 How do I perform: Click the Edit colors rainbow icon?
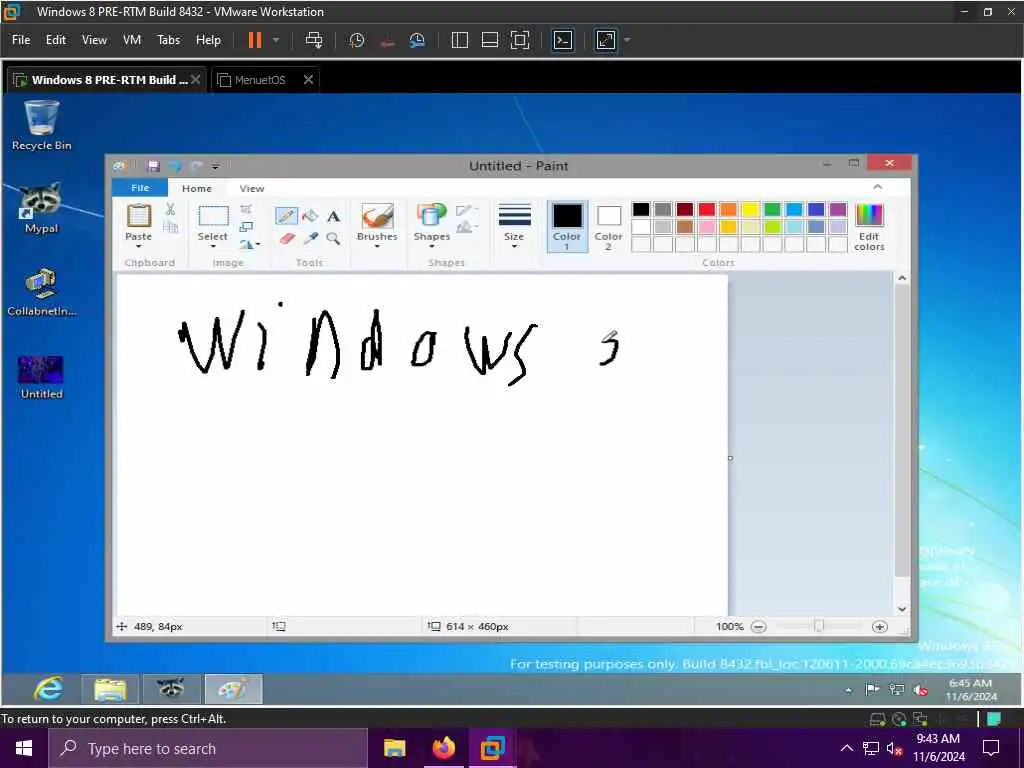869,216
